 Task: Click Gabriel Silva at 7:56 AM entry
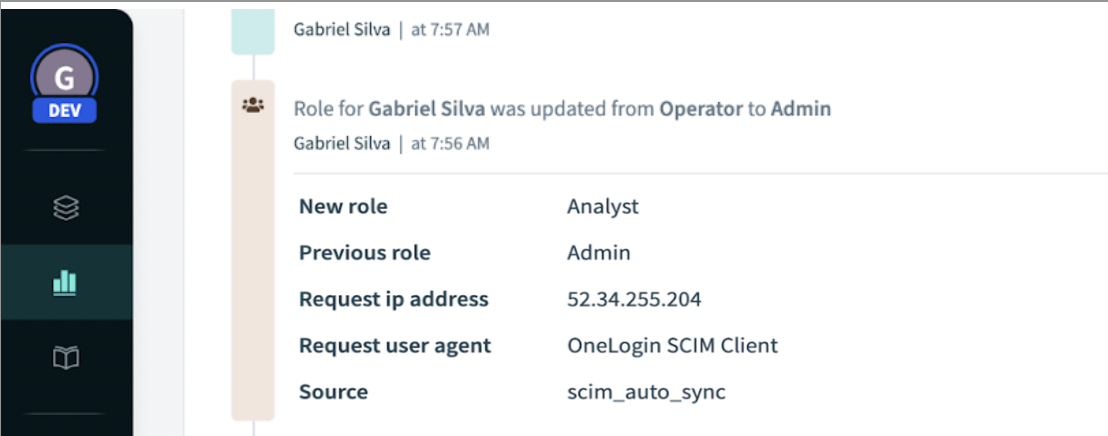[x=341, y=144]
